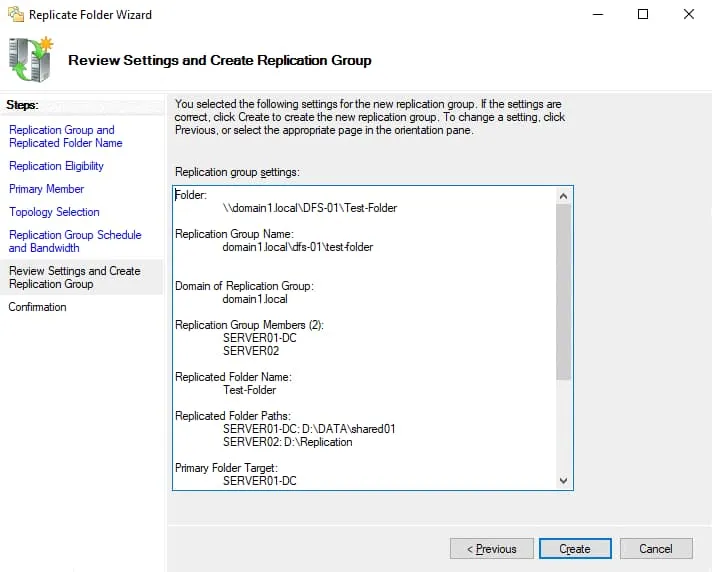Jump to the Primary Member step

[x=47, y=189]
